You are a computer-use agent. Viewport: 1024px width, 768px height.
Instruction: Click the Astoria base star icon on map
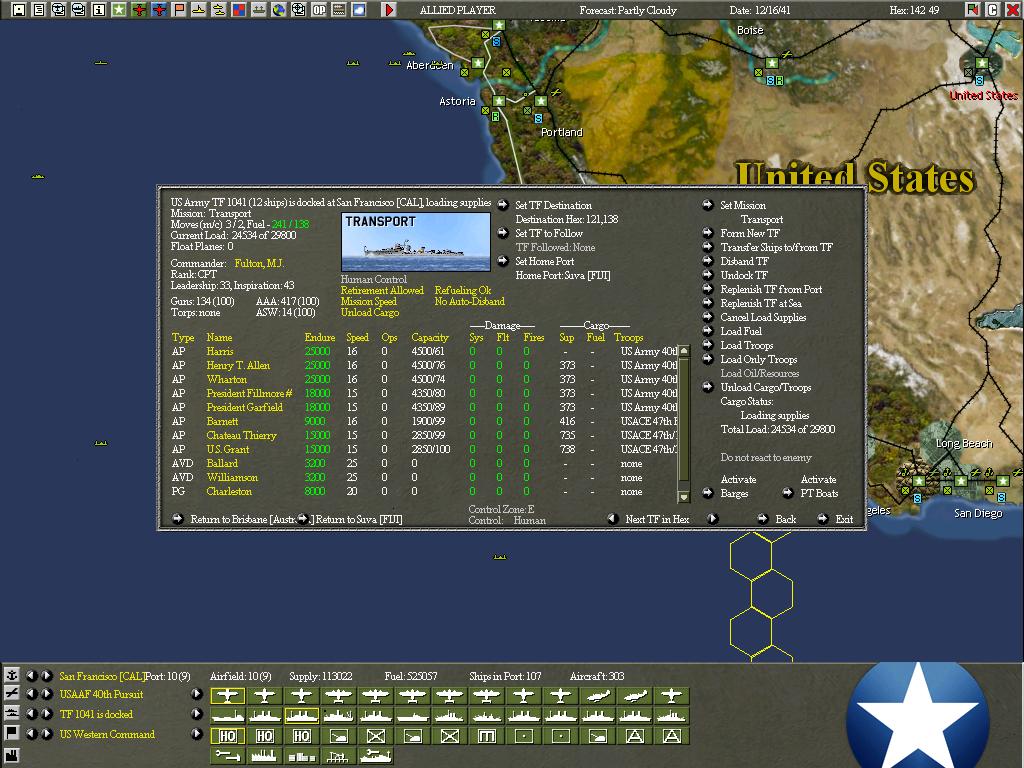coord(499,101)
